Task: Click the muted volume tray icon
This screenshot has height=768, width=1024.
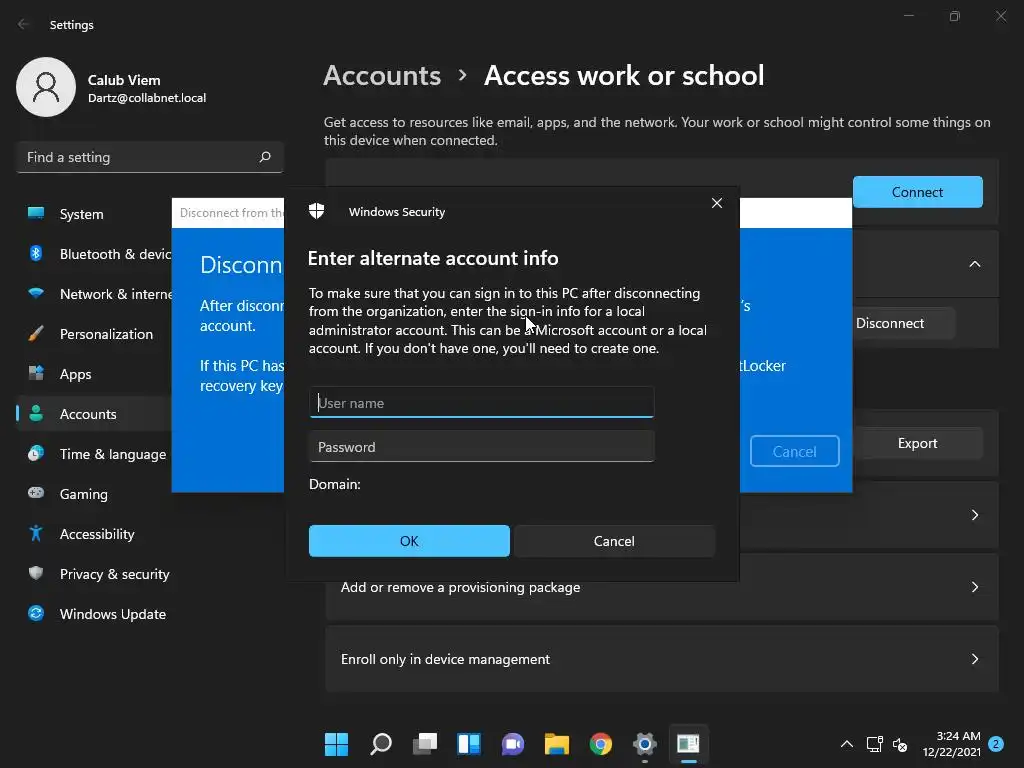Action: coord(900,744)
